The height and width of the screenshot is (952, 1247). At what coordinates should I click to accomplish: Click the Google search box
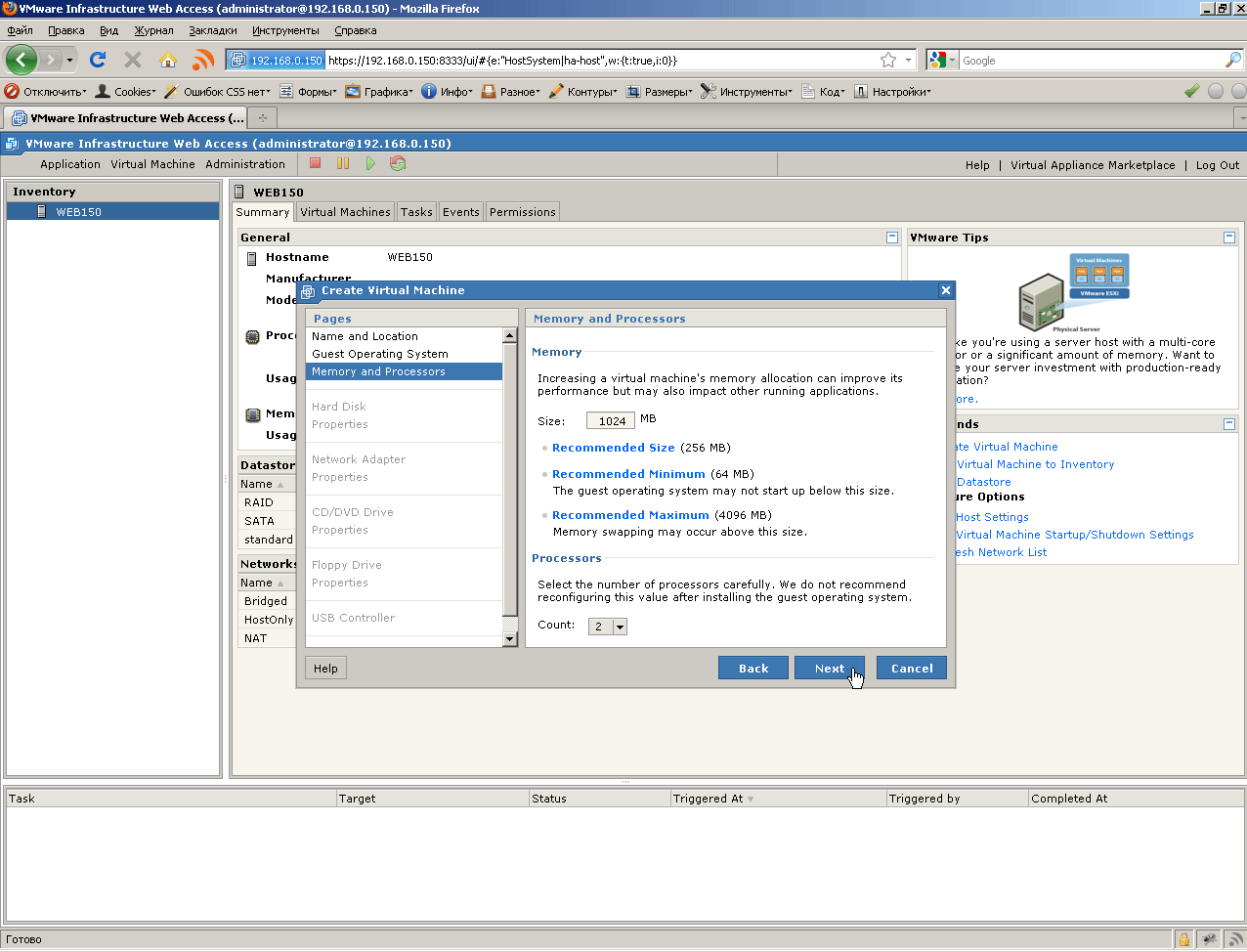pos(1091,61)
